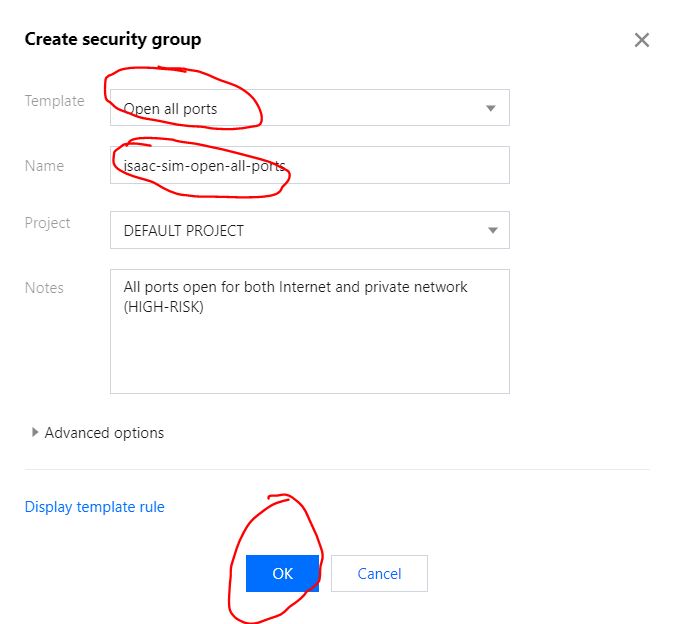Click the 'Create security group' dialog title
Image resolution: width=678 pixels, height=624 pixels.
click(x=112, y=40)
